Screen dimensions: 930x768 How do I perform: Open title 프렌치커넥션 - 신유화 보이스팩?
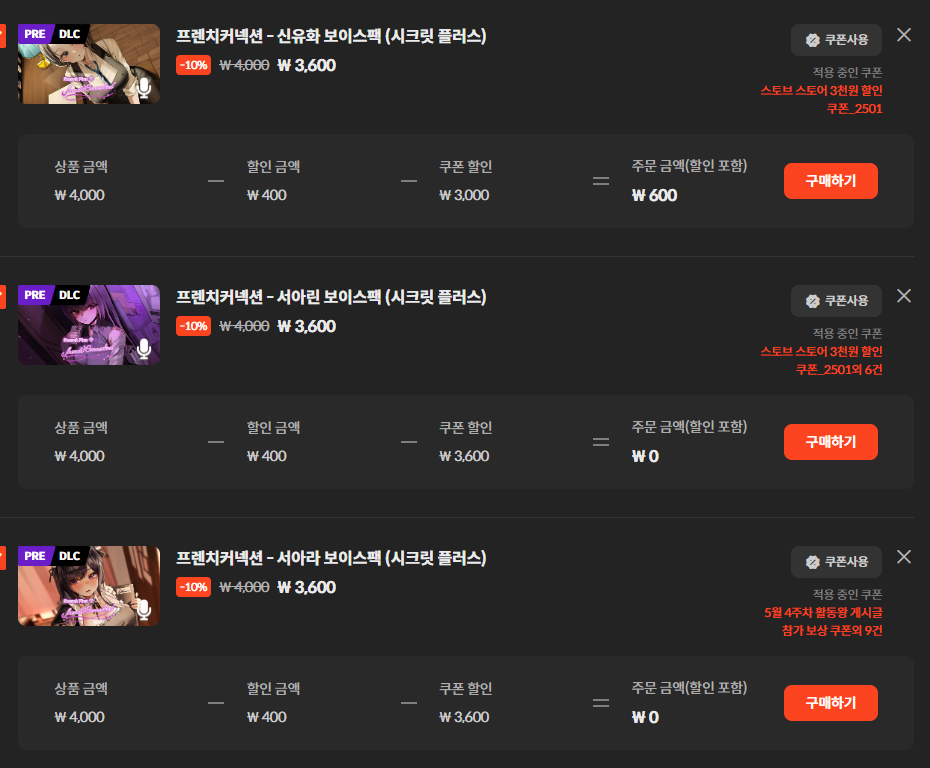(x=331, y=36)
